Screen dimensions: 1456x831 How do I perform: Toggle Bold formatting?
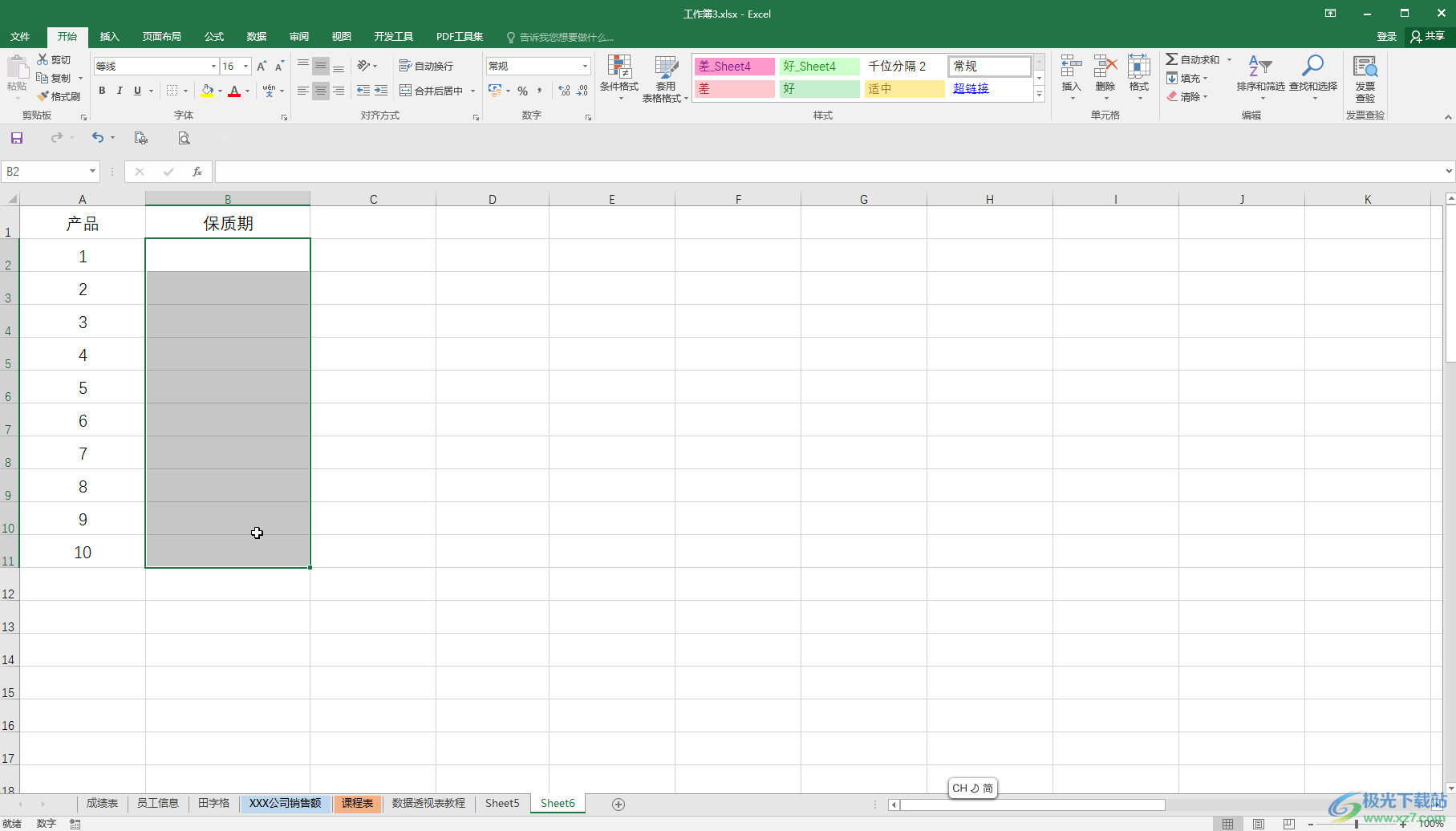click(x=102, y=91)
